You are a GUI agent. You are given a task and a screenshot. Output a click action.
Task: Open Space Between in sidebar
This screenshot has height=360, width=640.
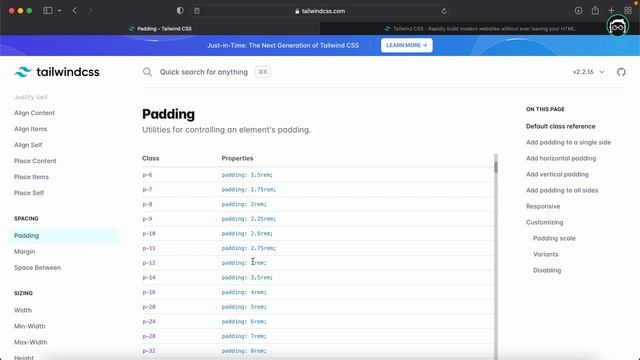38,267
